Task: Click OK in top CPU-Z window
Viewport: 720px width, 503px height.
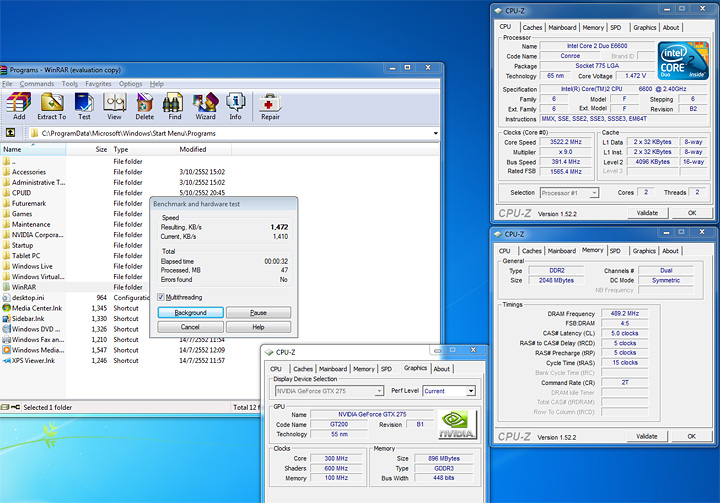Action: coord(692,213)
